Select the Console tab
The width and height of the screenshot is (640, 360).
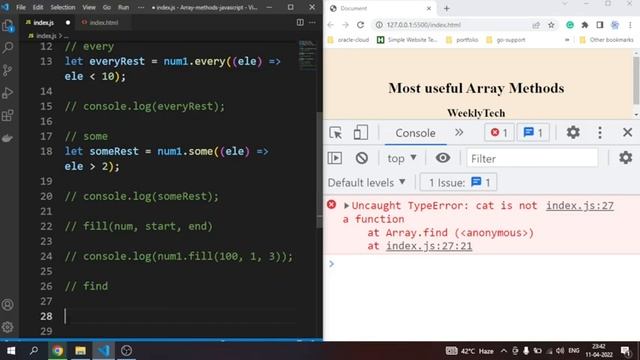click(415, 133)
